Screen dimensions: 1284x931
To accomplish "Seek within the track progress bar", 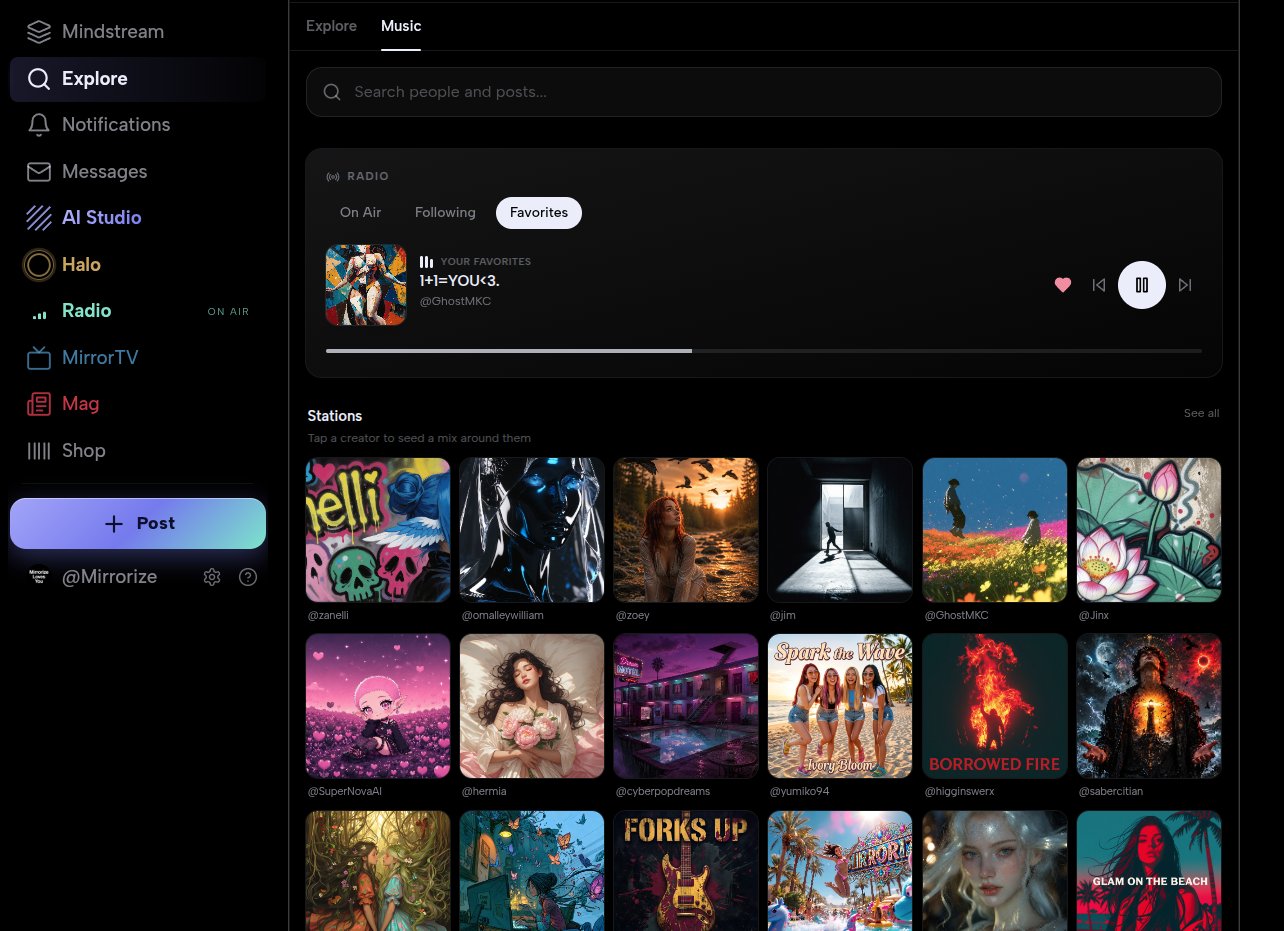I will point(764,351).
